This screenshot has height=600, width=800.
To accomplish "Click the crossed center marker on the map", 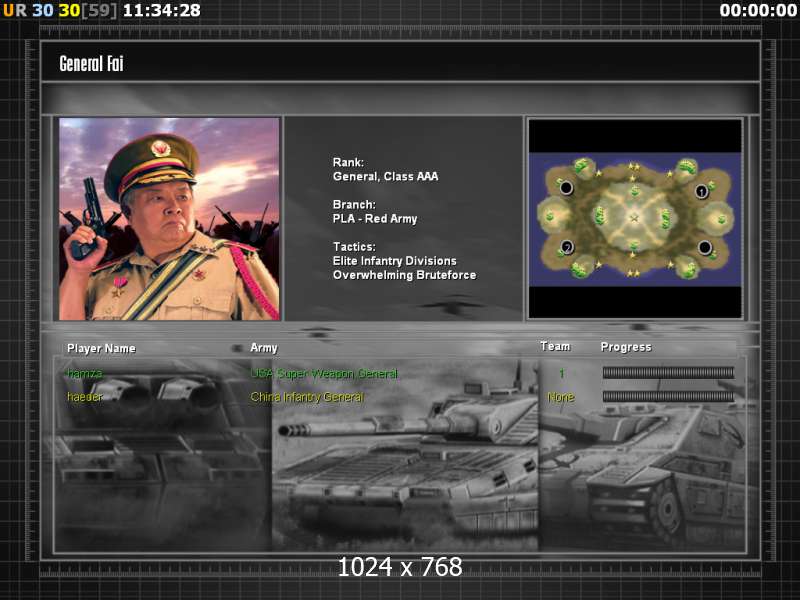I will click(x=634, y=218).
